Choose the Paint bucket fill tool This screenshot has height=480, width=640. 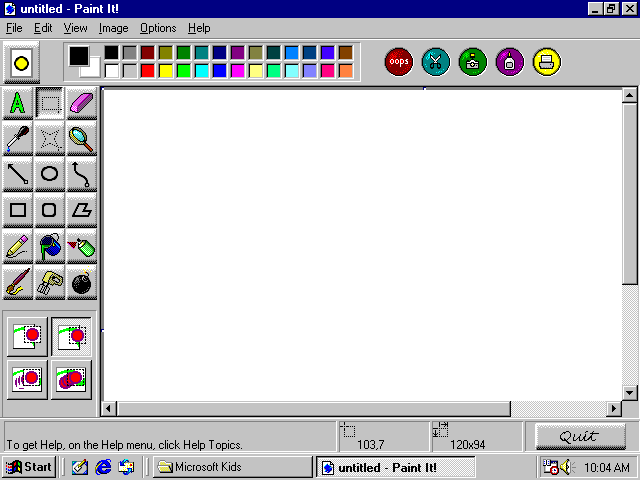tap(49, 245)
